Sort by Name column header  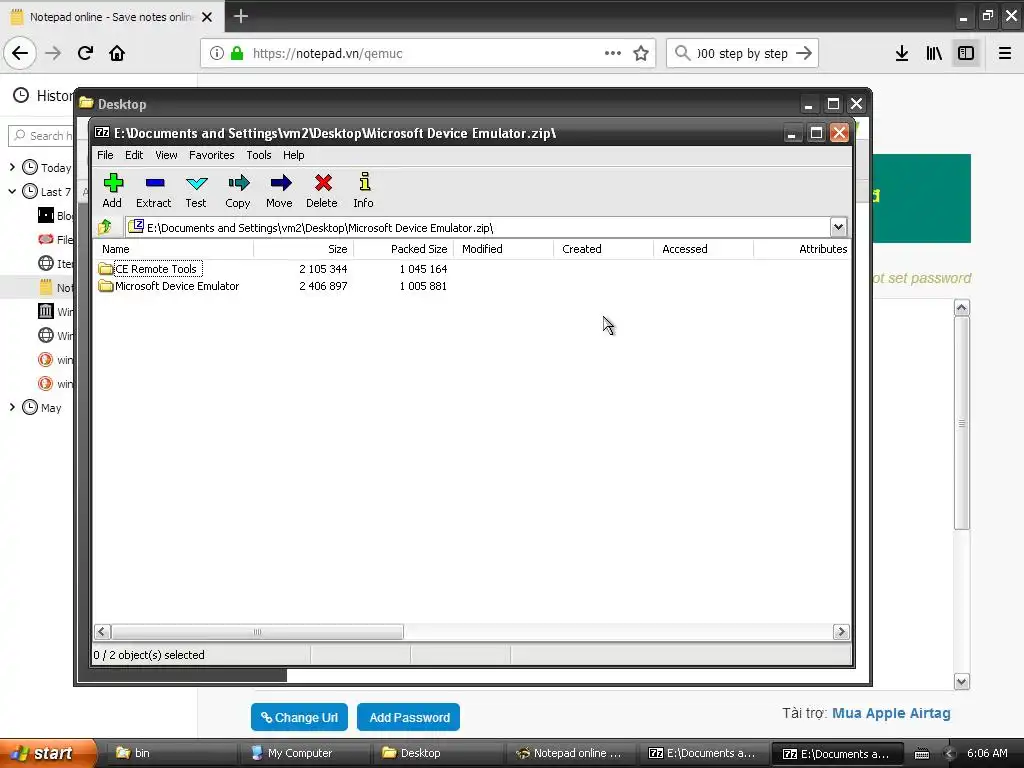(173, 249)
